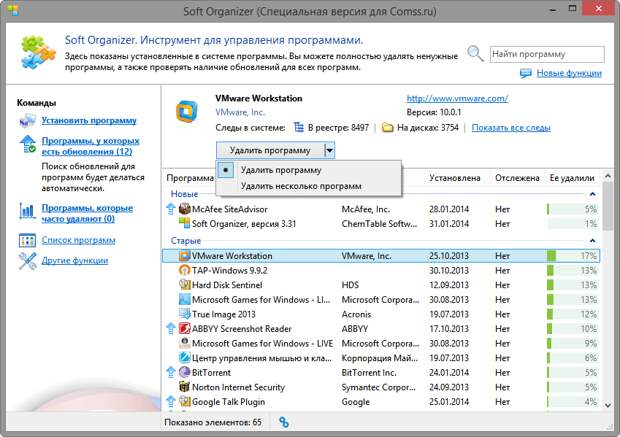Screen dimensions: 620x437
Task: Click the folder icon beside На дисках
Action: [388, 128]
